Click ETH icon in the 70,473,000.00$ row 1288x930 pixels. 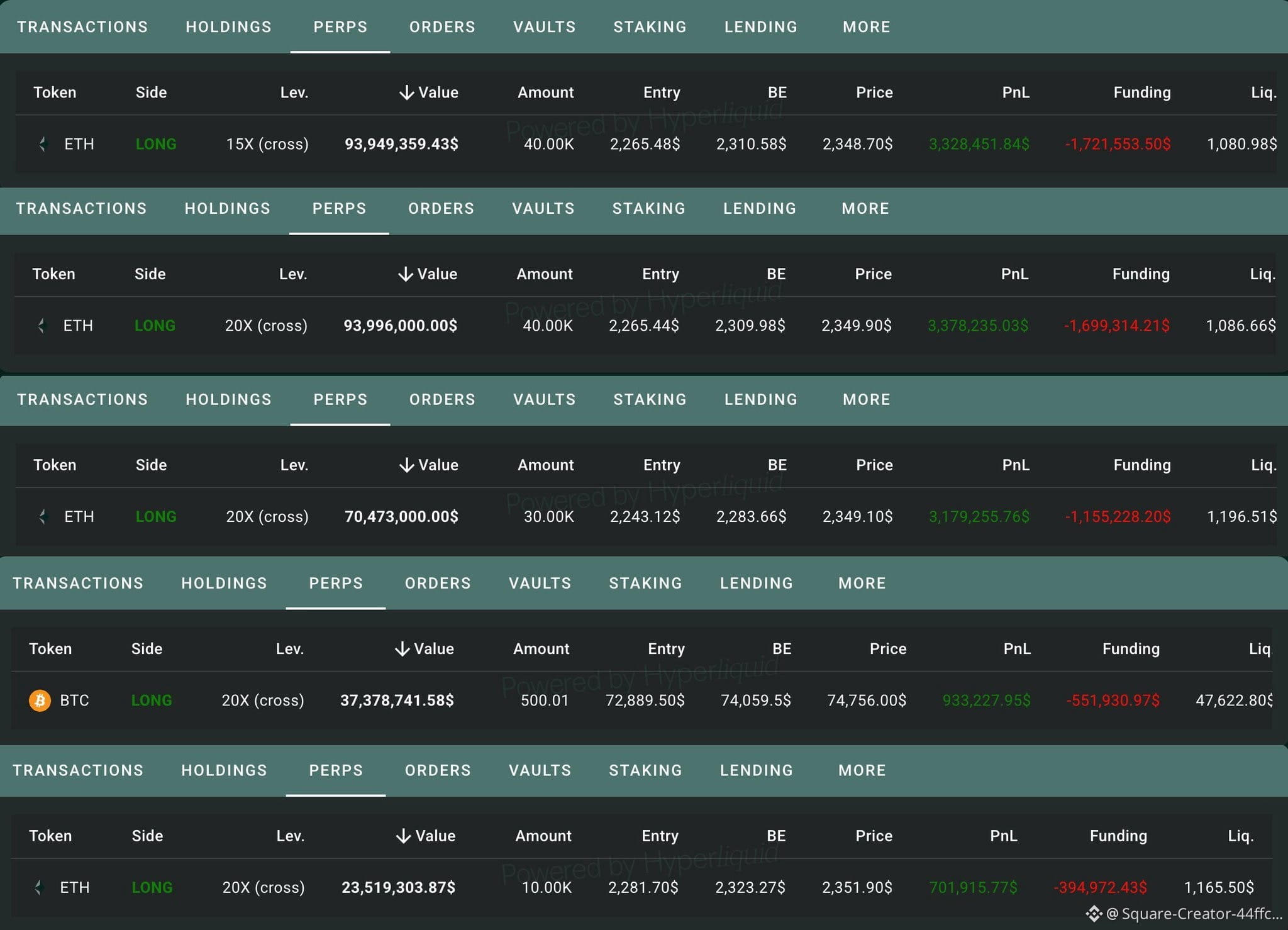point(43,517)
